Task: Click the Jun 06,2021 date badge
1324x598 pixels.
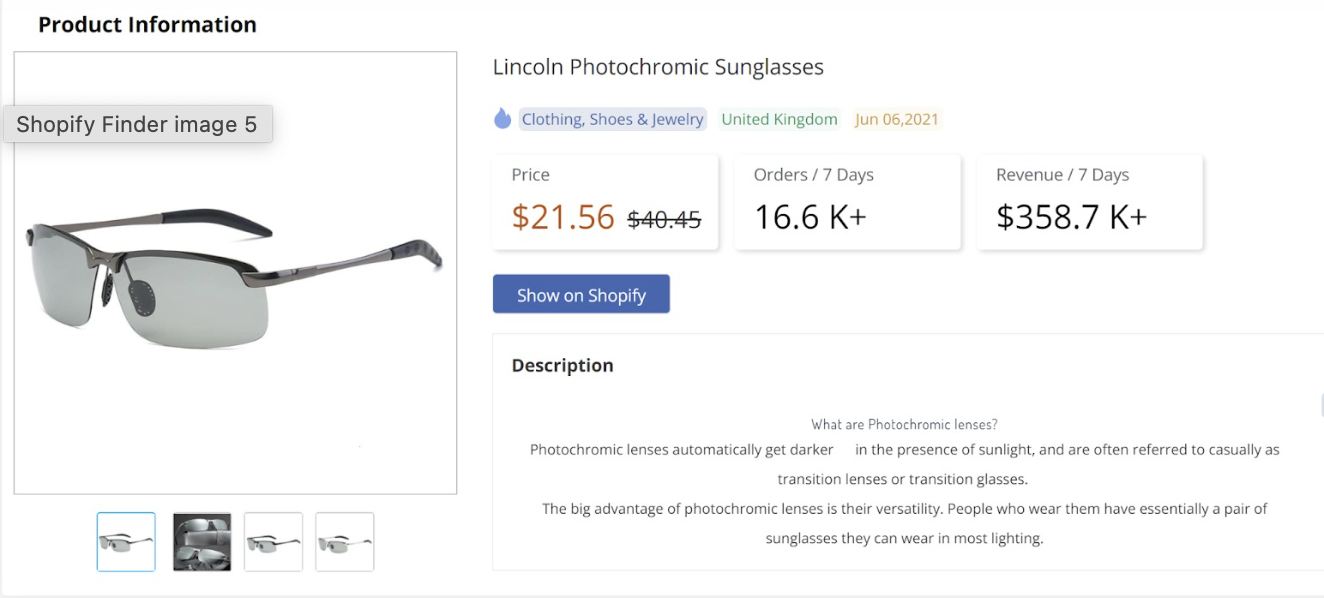Action: [x=897, y=118]
